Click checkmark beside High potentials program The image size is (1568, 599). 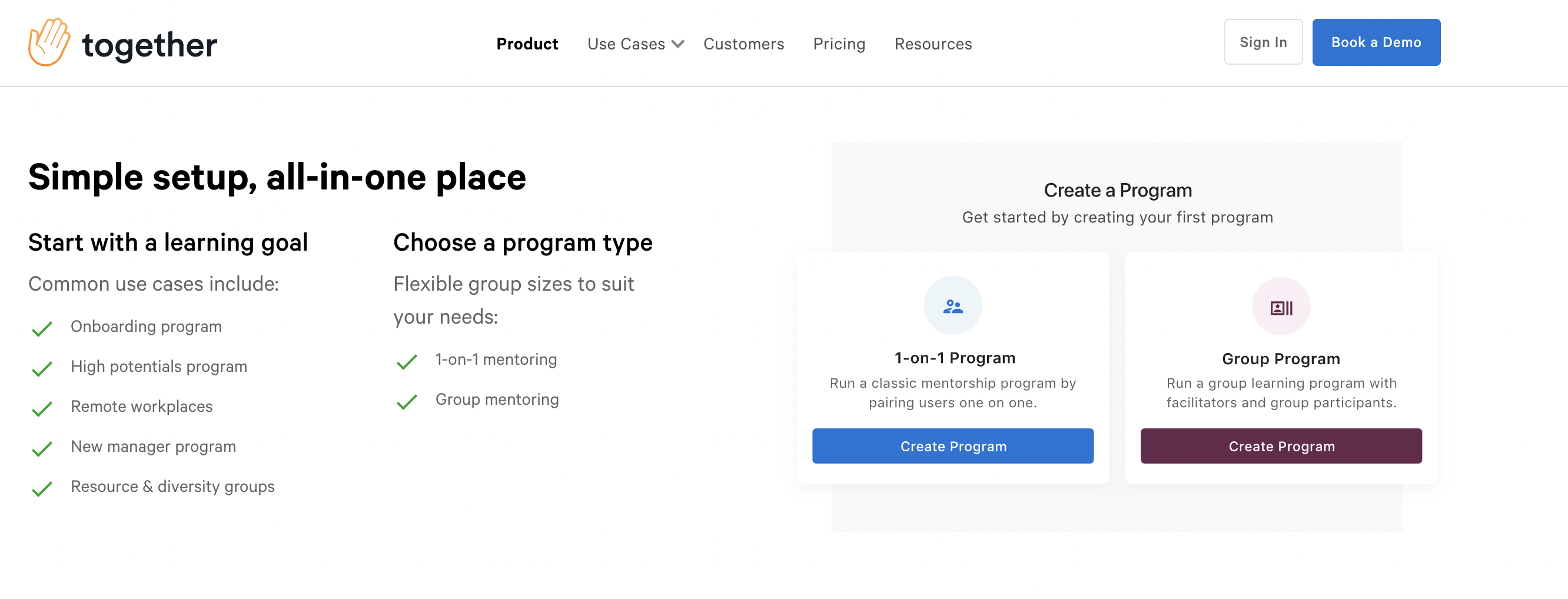[x=42, y=369]
